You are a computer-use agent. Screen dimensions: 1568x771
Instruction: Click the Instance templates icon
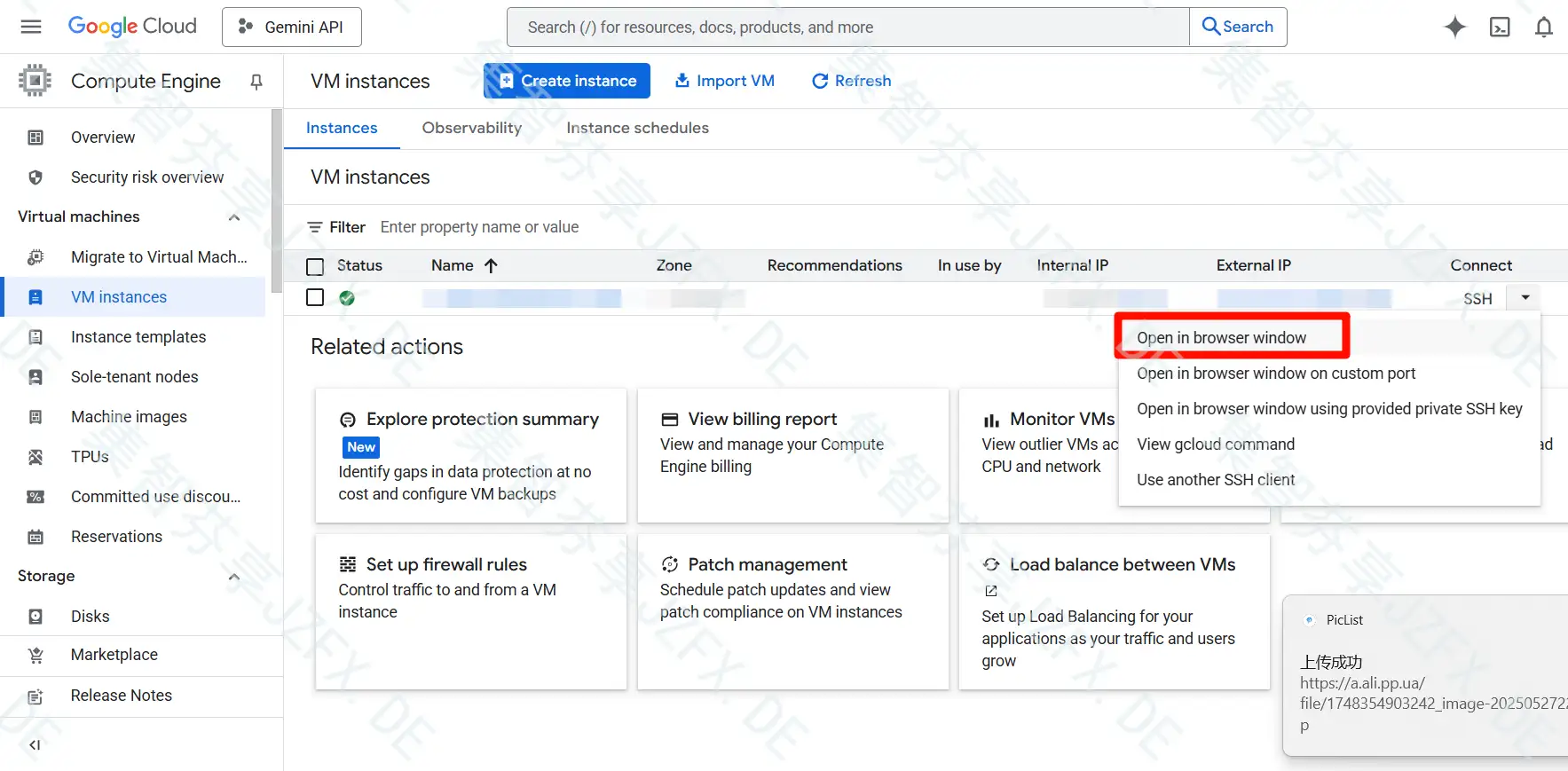(x=35, y=337)
